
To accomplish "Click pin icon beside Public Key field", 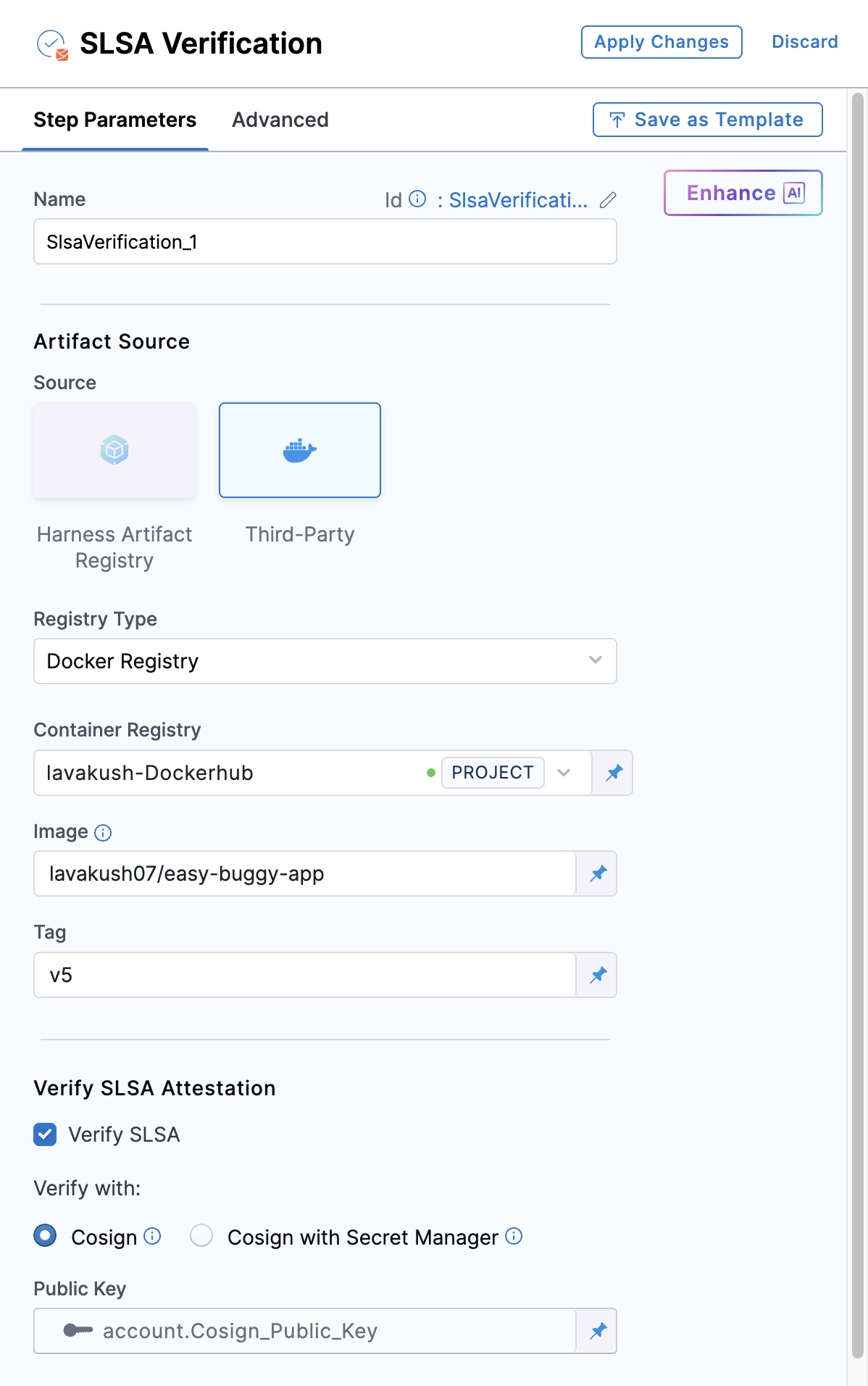I will click(x=598, y=1331).
